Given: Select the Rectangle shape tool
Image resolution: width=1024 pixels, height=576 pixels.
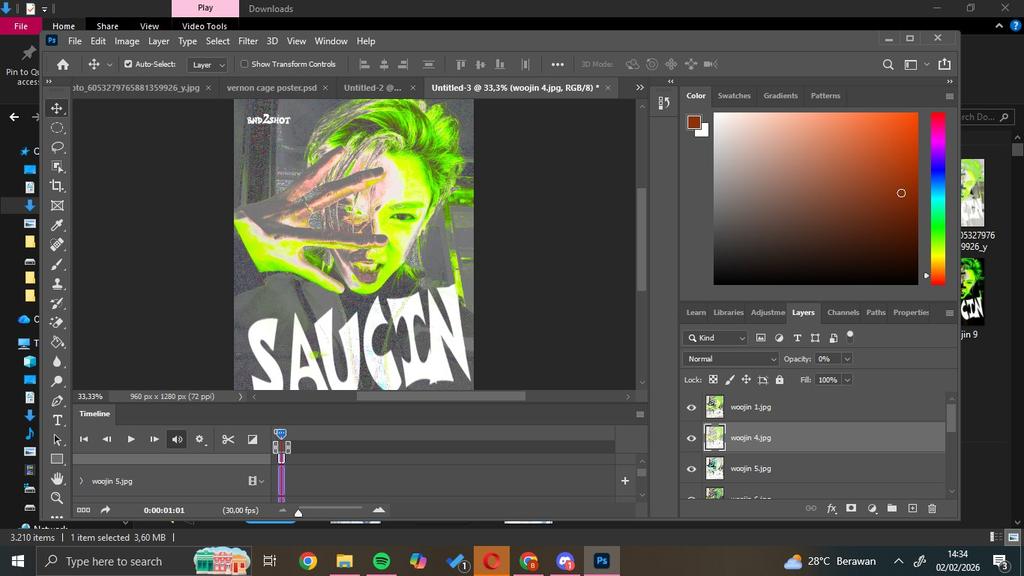Looking at the screenshot, I should [57, 459].
